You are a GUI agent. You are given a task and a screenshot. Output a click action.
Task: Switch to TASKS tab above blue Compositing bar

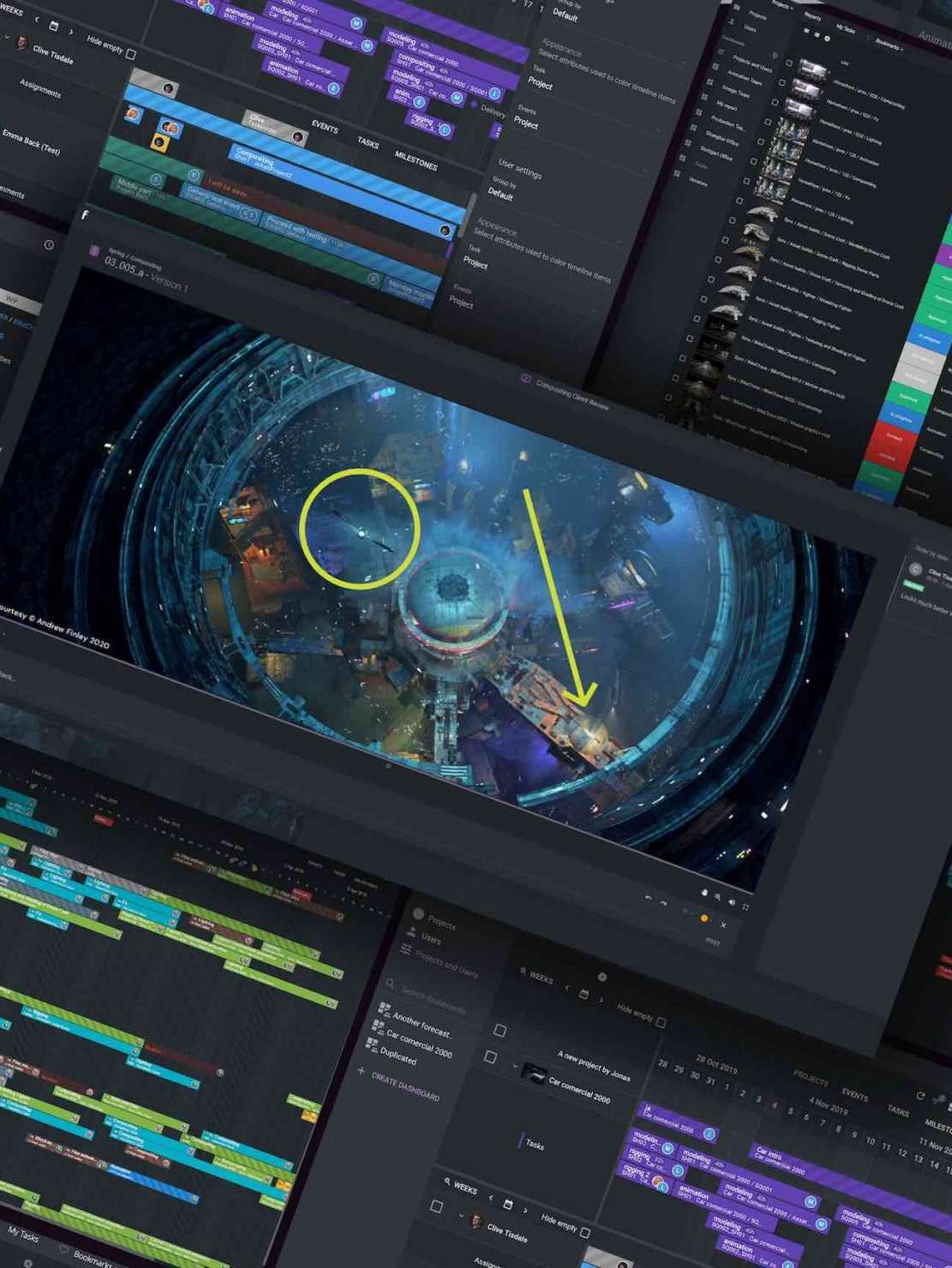[368, 143]
